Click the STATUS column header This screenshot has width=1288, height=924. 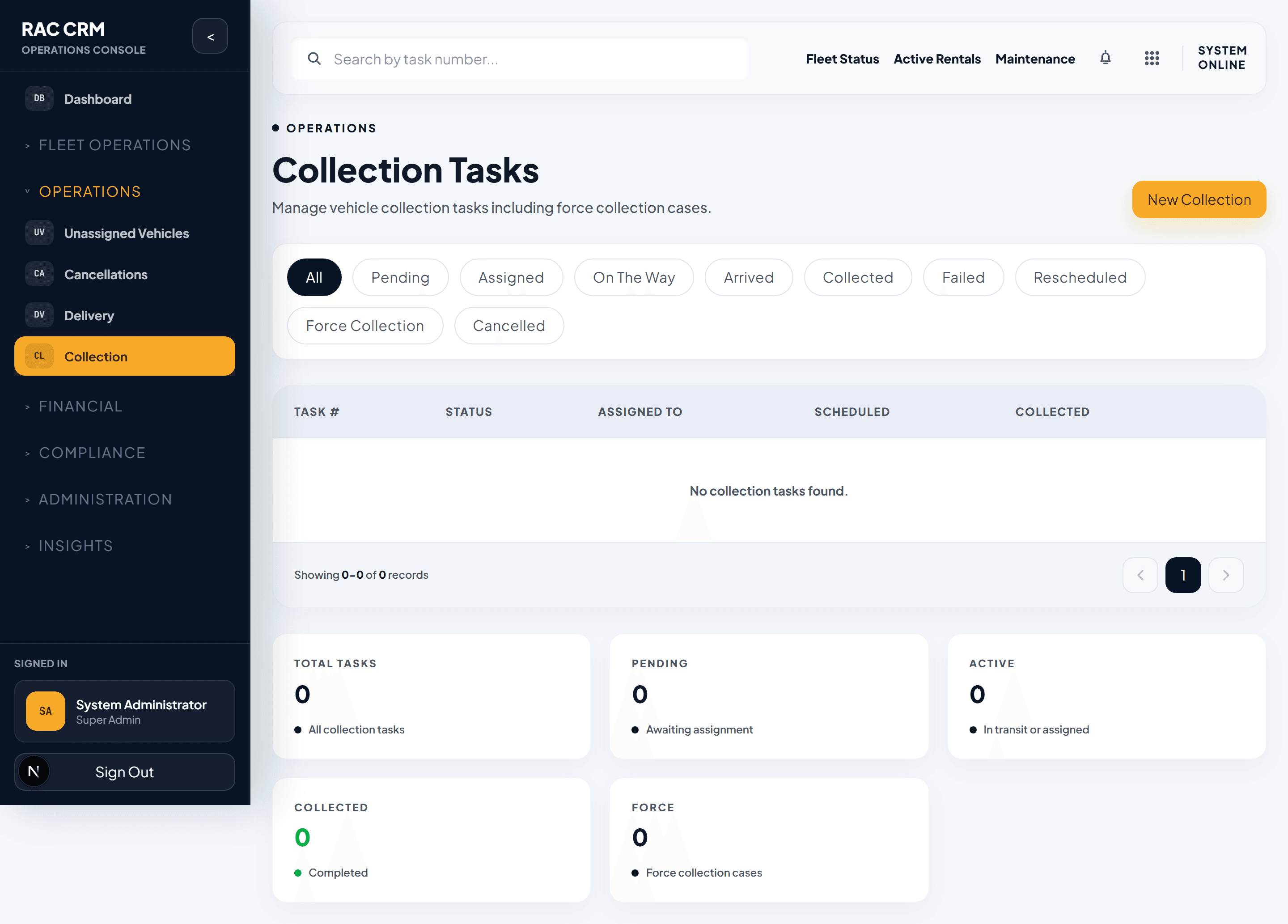point(469,412)
